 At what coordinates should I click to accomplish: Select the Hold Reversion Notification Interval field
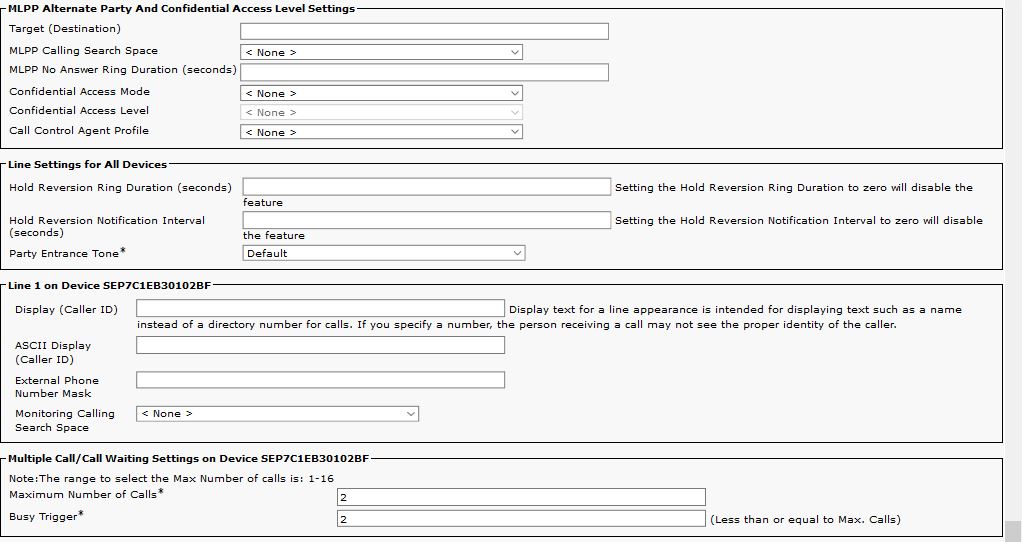pyautogui.click(x=426, y=220)
